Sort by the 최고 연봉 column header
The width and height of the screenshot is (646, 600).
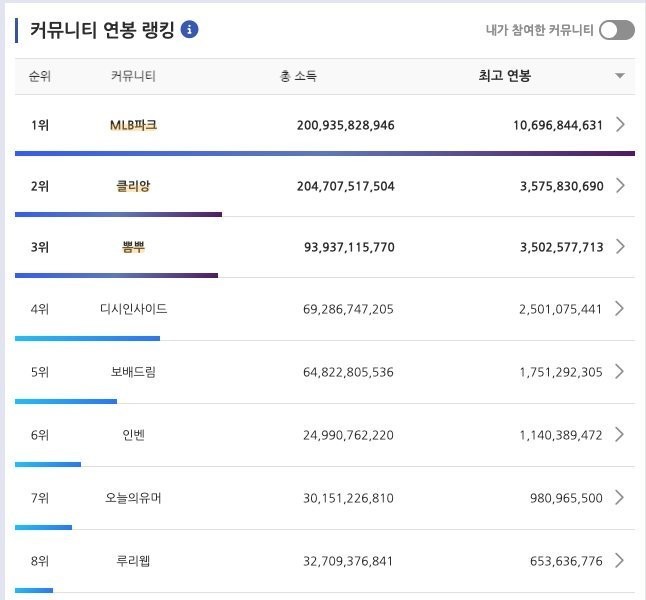coord(505,76)
